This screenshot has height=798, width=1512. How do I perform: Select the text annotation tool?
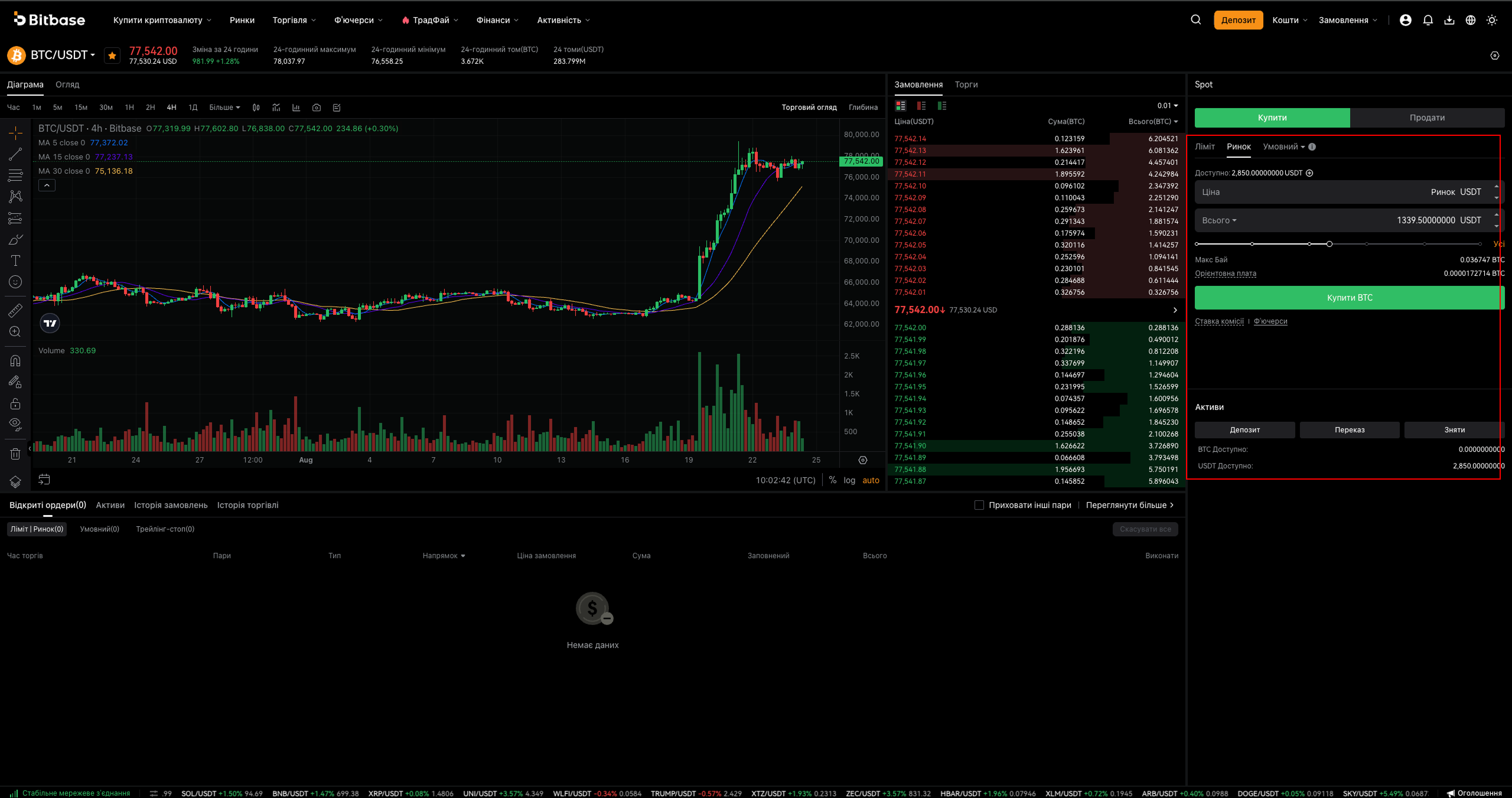pos(15,260)
